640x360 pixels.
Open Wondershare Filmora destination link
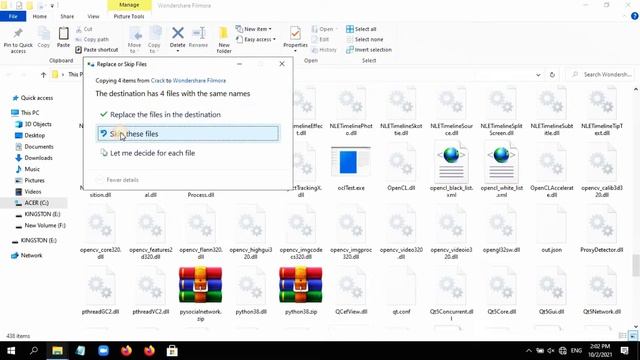(x=199, y=81)
